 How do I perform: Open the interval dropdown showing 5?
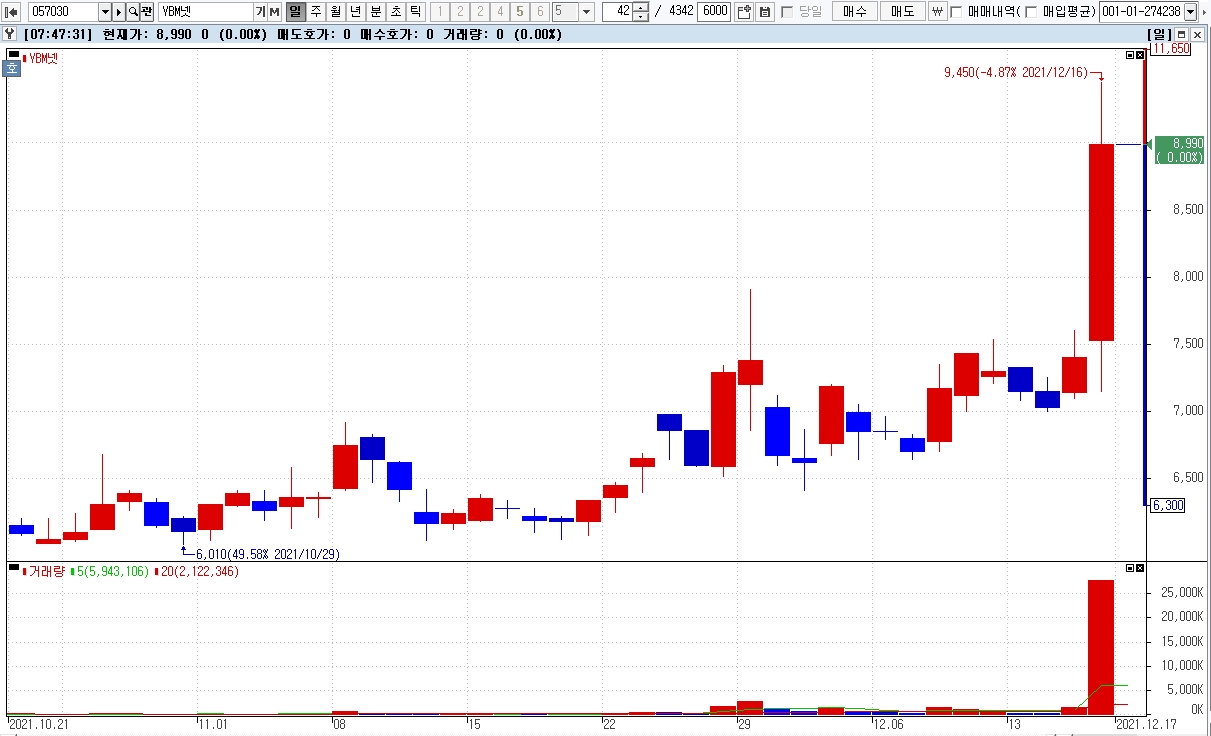pyautogui.click(x=586, y=12)
